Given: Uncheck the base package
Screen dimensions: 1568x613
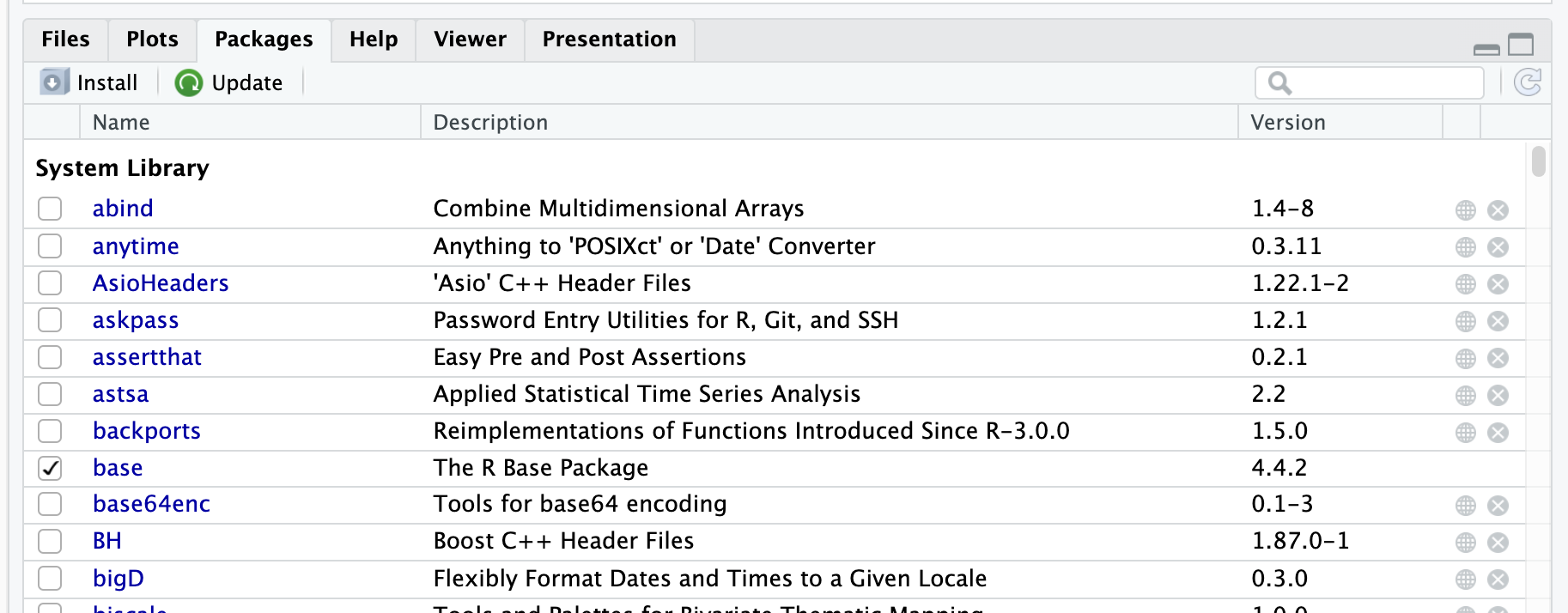Looking at the screenshot, I should pos(50,468).
